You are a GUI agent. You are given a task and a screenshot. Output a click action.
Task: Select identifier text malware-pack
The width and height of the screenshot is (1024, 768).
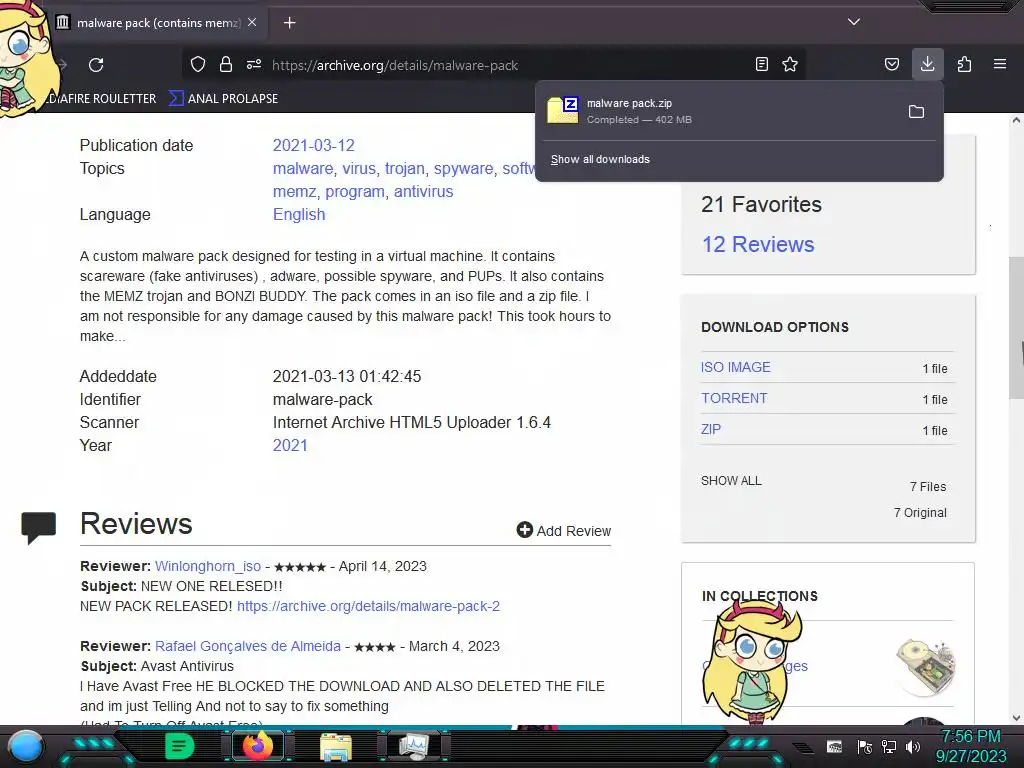point(322,399)
